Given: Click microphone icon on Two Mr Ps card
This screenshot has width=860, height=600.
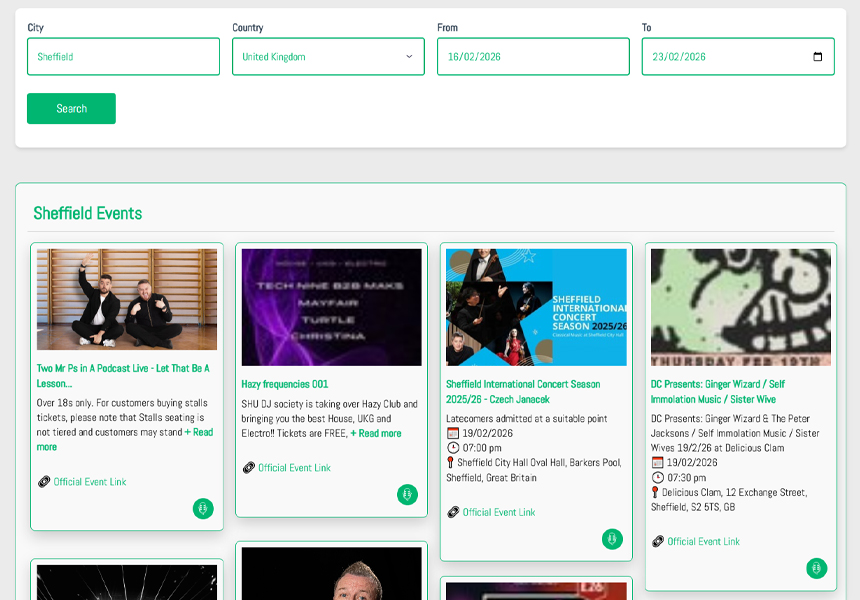Looking at the screenshot, I should pyautogui.click(x=203, y=509).
